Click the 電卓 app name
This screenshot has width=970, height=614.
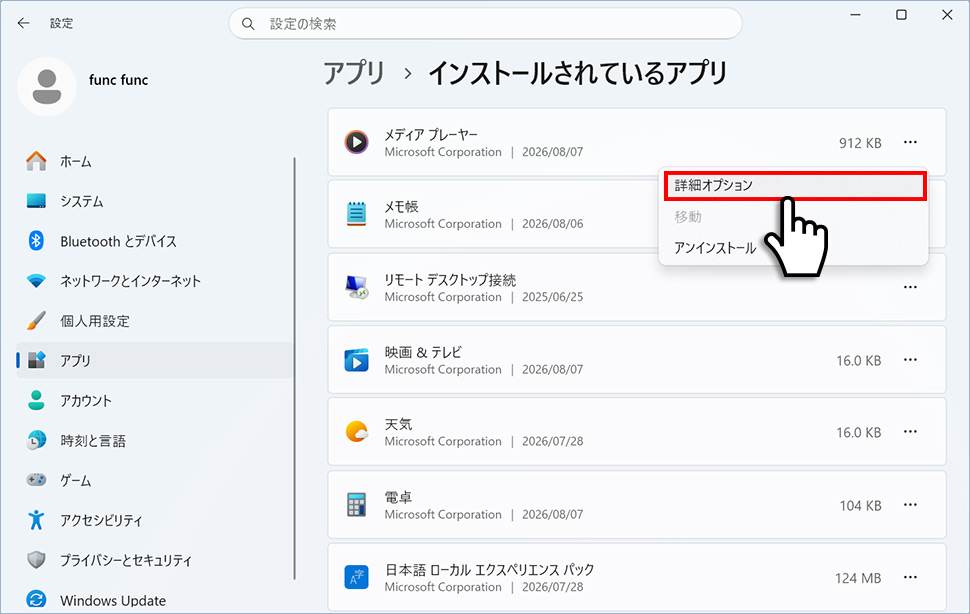(398, 497)
